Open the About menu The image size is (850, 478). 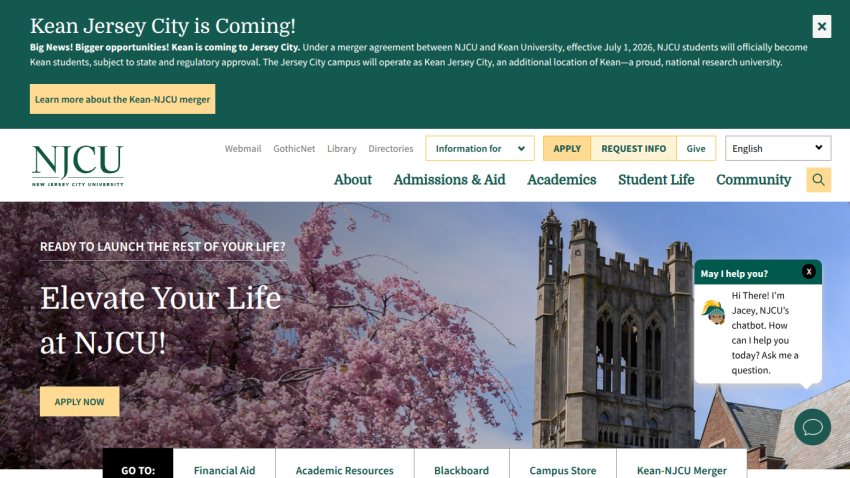click(353, 180)
